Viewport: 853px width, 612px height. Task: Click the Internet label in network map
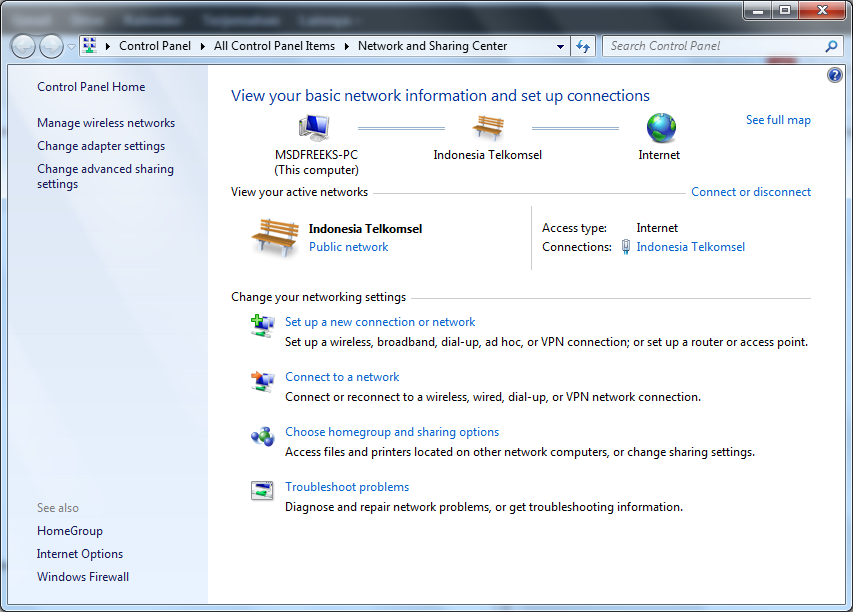659,155
